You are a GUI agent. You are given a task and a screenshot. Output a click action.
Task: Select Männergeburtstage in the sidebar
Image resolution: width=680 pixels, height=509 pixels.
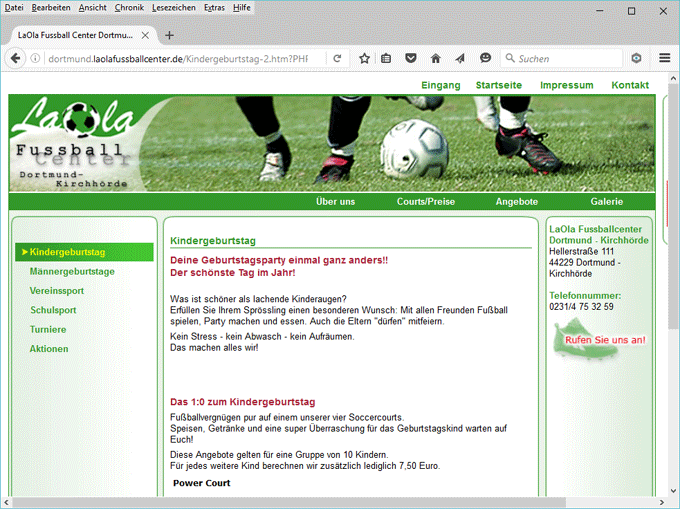72,271
